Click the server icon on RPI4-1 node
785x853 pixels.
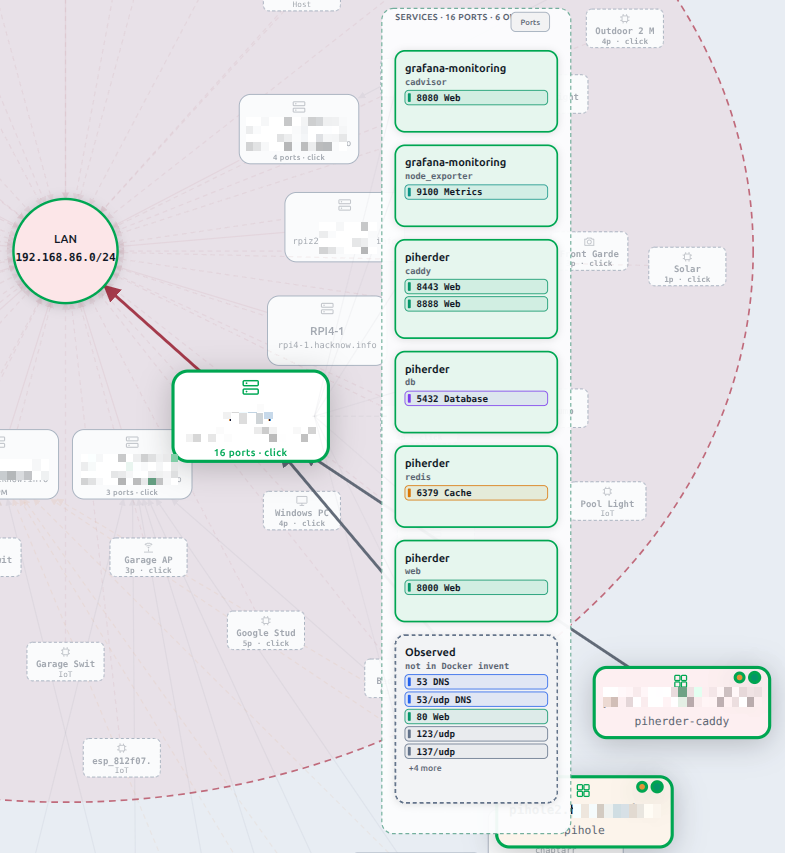[327, 308]
